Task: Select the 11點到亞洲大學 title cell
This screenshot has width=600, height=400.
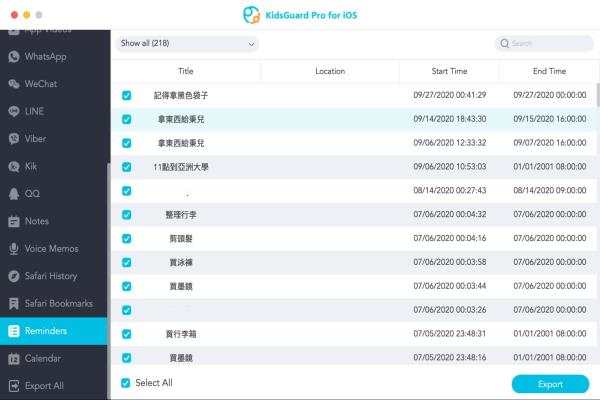Action: 181,167
